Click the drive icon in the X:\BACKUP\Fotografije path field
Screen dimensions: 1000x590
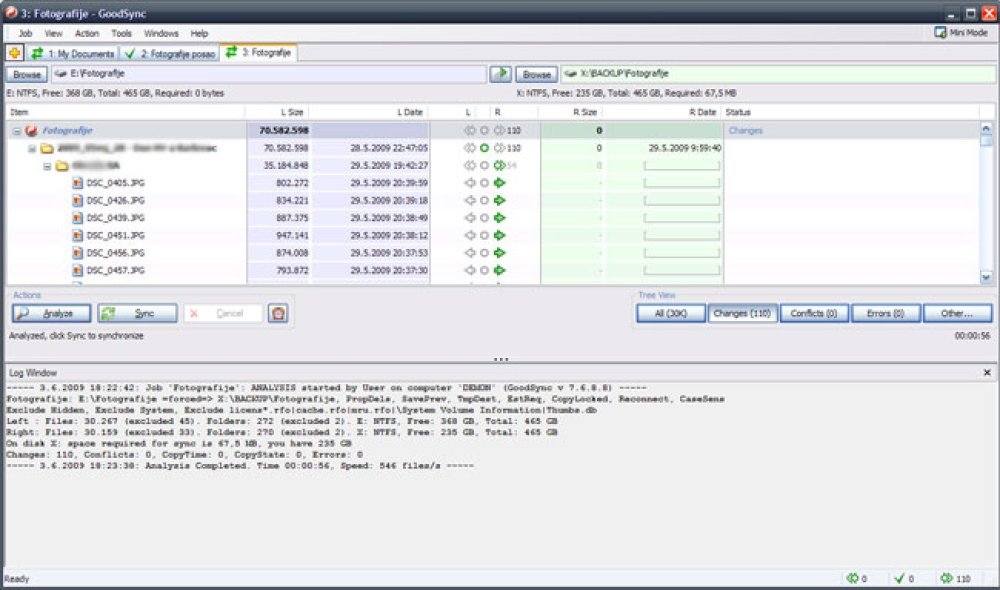(571, 74)
